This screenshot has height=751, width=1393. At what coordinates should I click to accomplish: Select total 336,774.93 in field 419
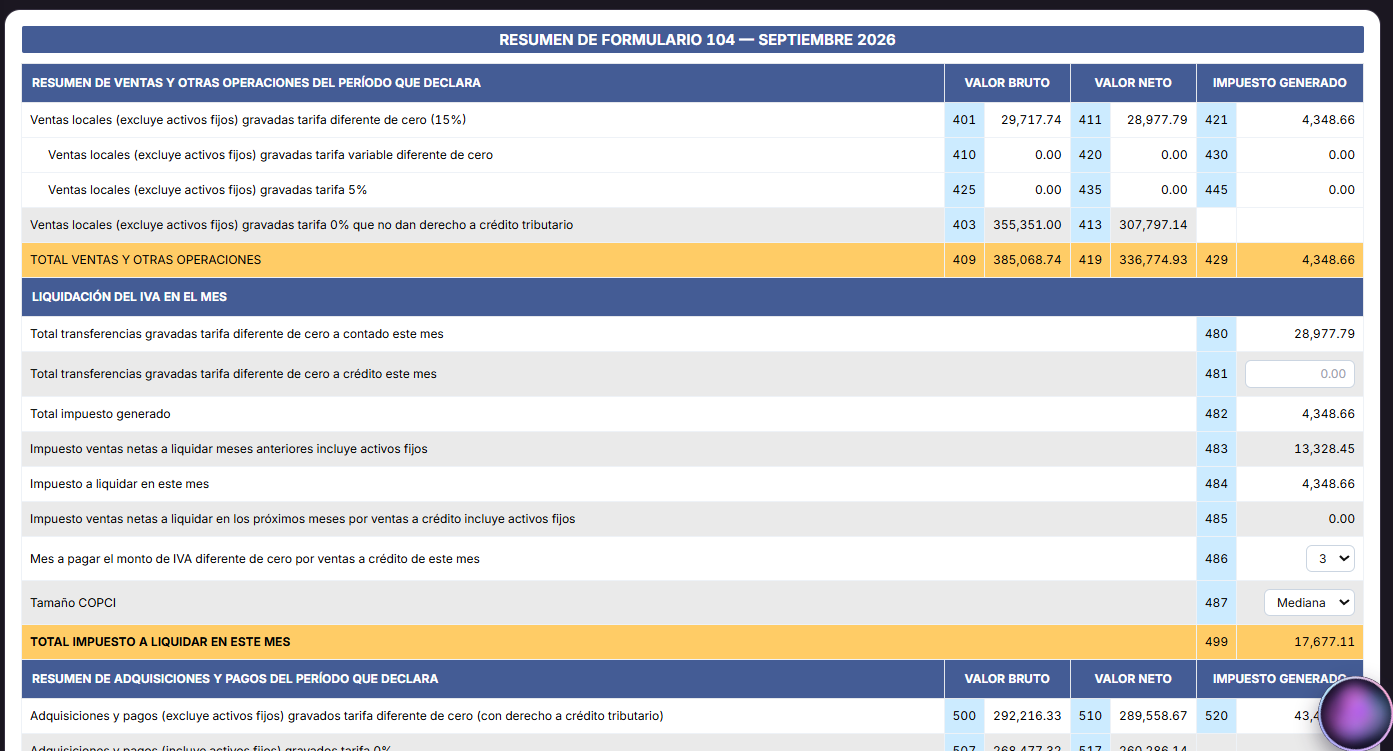point(1153,260)
